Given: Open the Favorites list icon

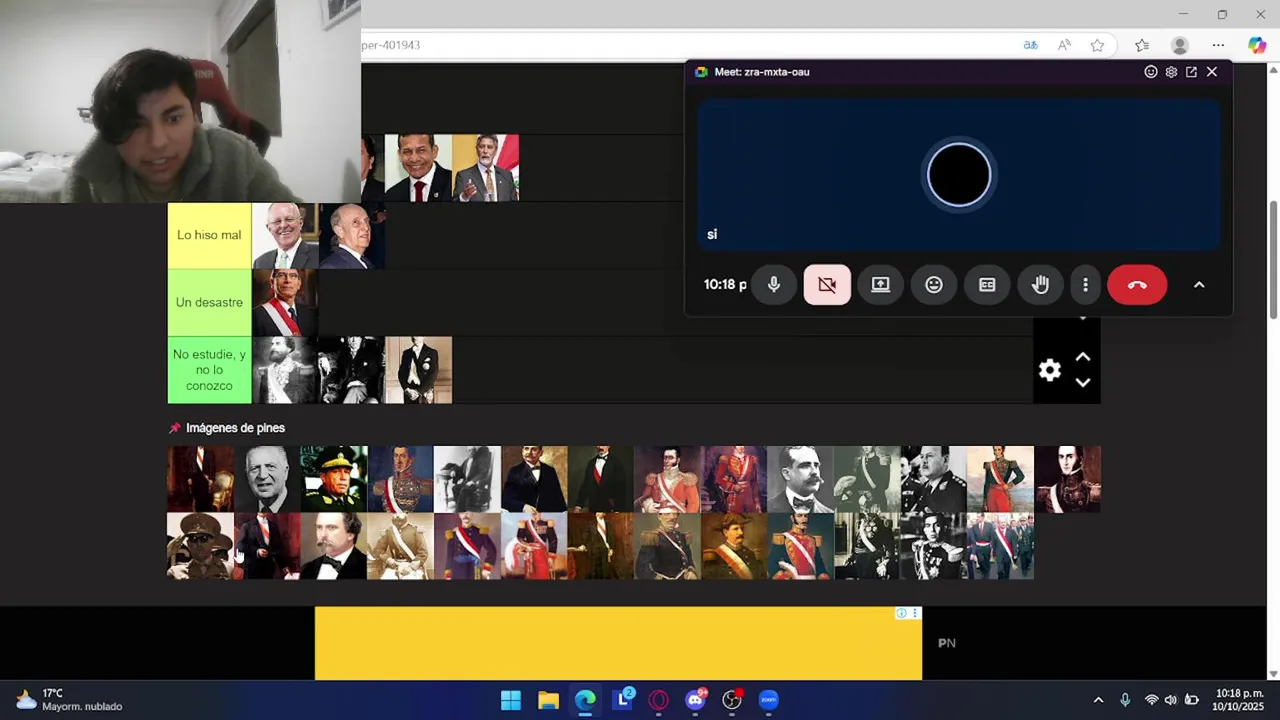Looking at the screenshot, I should pyautogui.click(x=1142, y=45).
